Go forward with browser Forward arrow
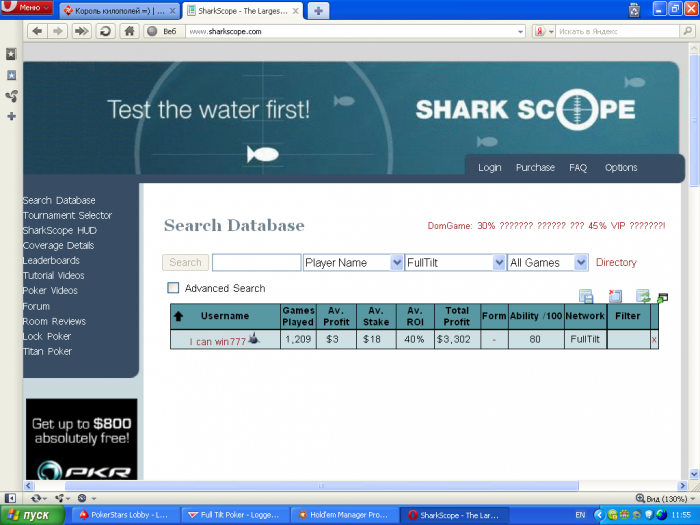The height and width of the screenshot is (525, 700). pyautogui.click(x=58, y=31)
